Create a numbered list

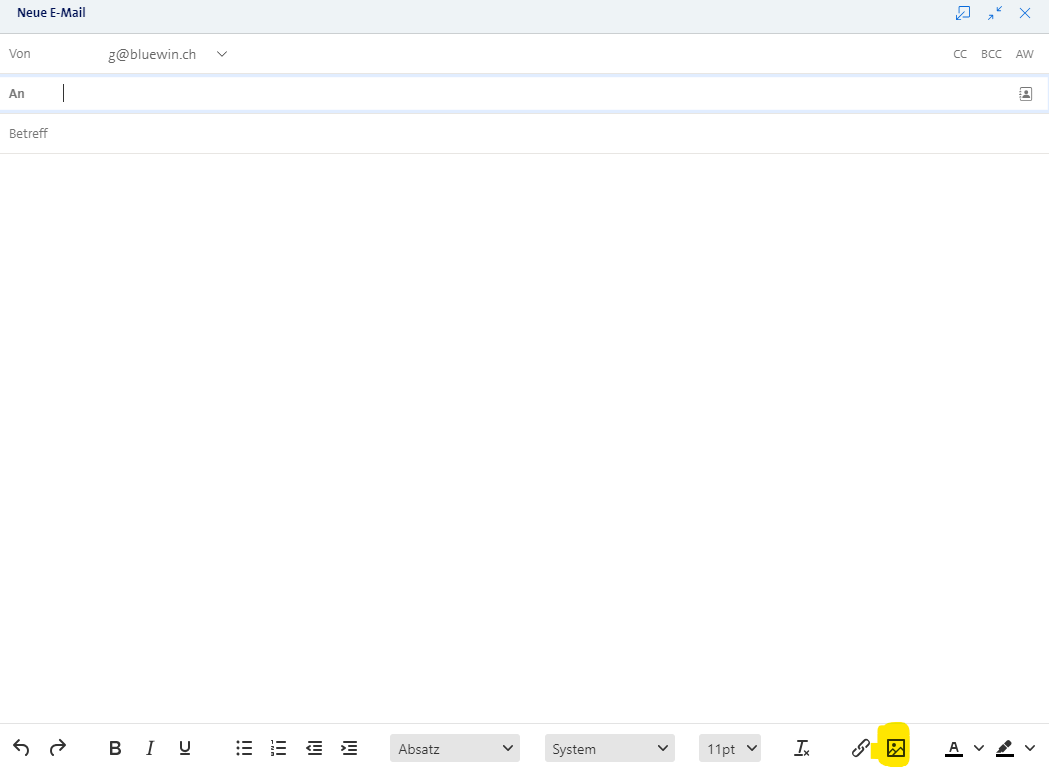tap(278, 747)
